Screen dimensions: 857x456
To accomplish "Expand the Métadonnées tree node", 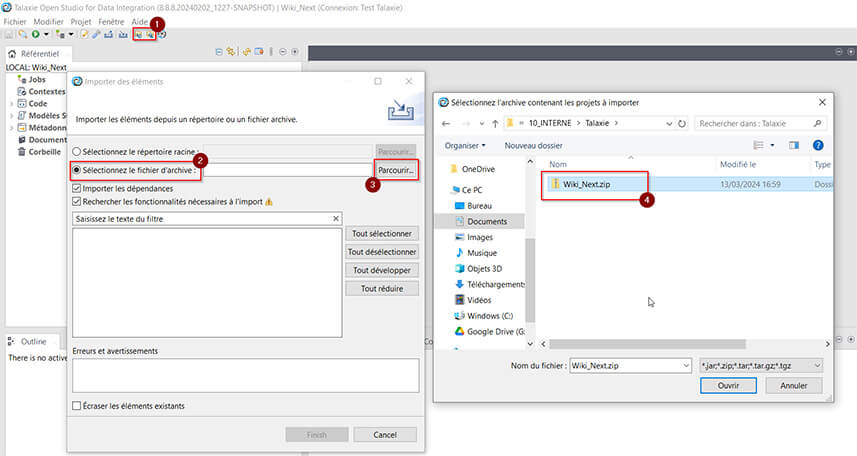I will 11,128.
